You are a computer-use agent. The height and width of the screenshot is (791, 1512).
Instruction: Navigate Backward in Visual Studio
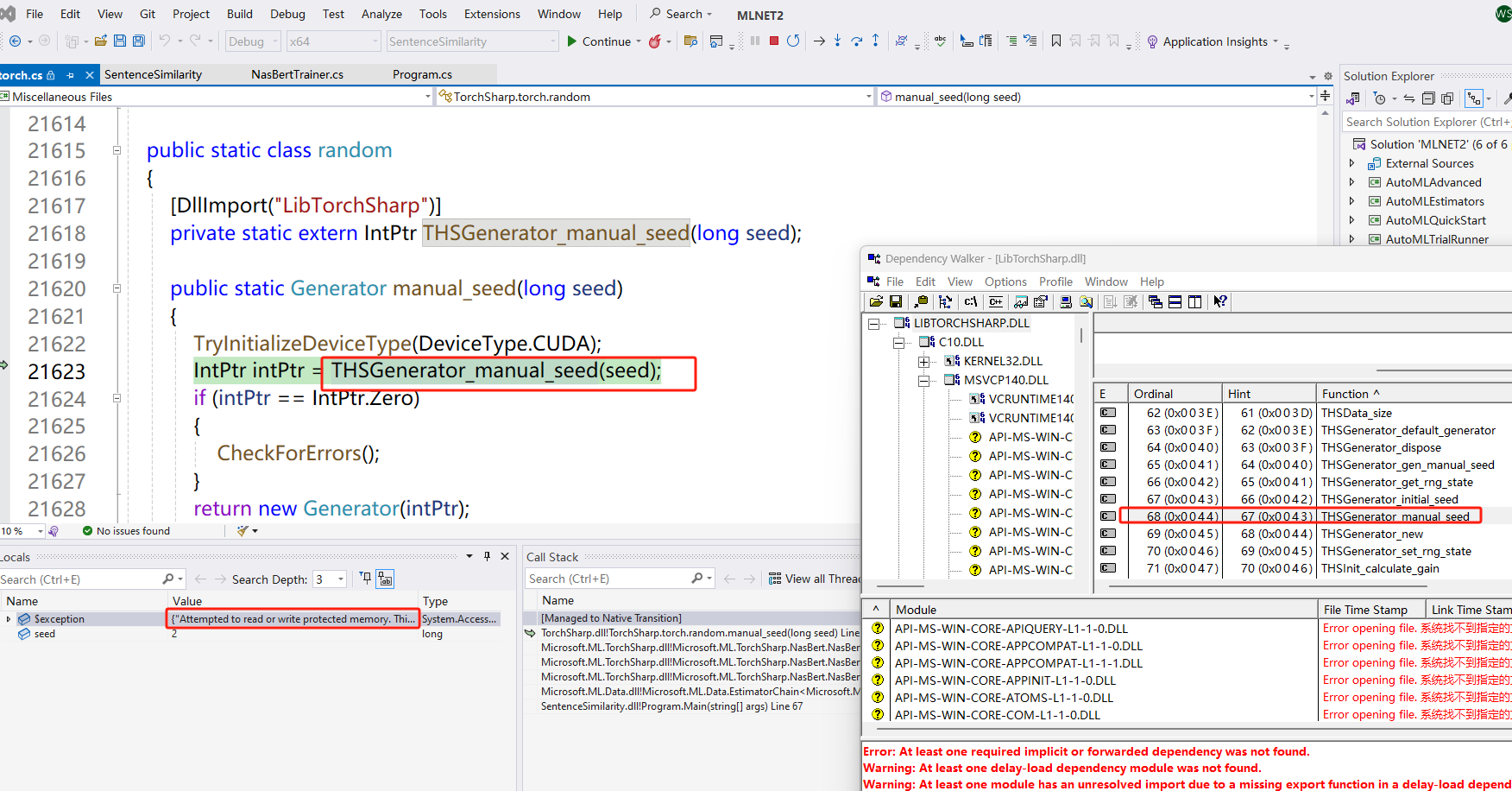(x=15, y=41)
